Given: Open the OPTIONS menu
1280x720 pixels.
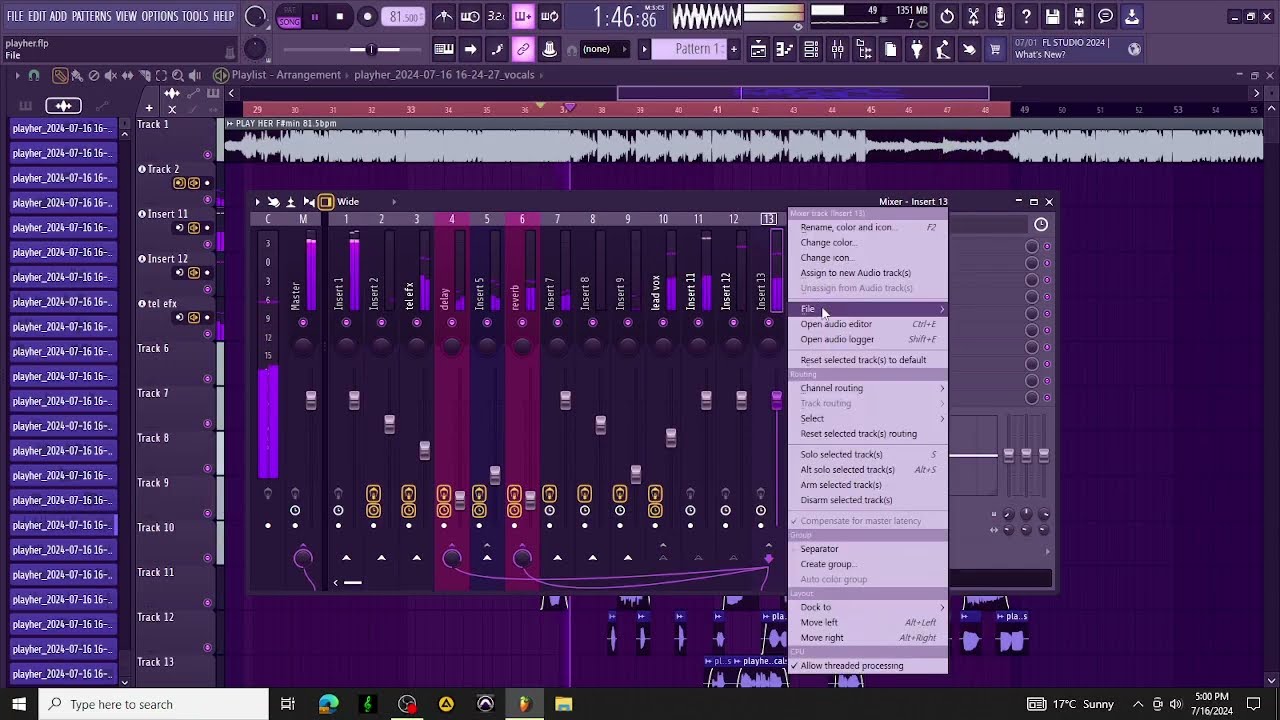Looking at the screenshot, I should point(159,16).
